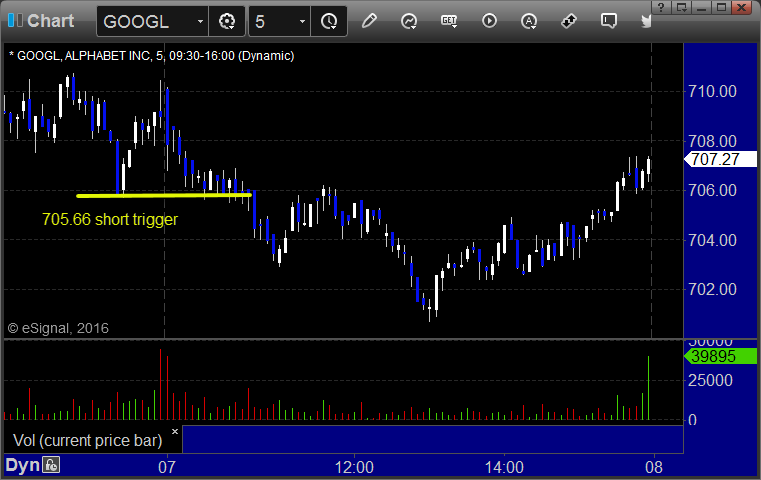The width and height of the screenshot is (761, 480).
Task: Open the GET tools menu
Action: [449, 21]
